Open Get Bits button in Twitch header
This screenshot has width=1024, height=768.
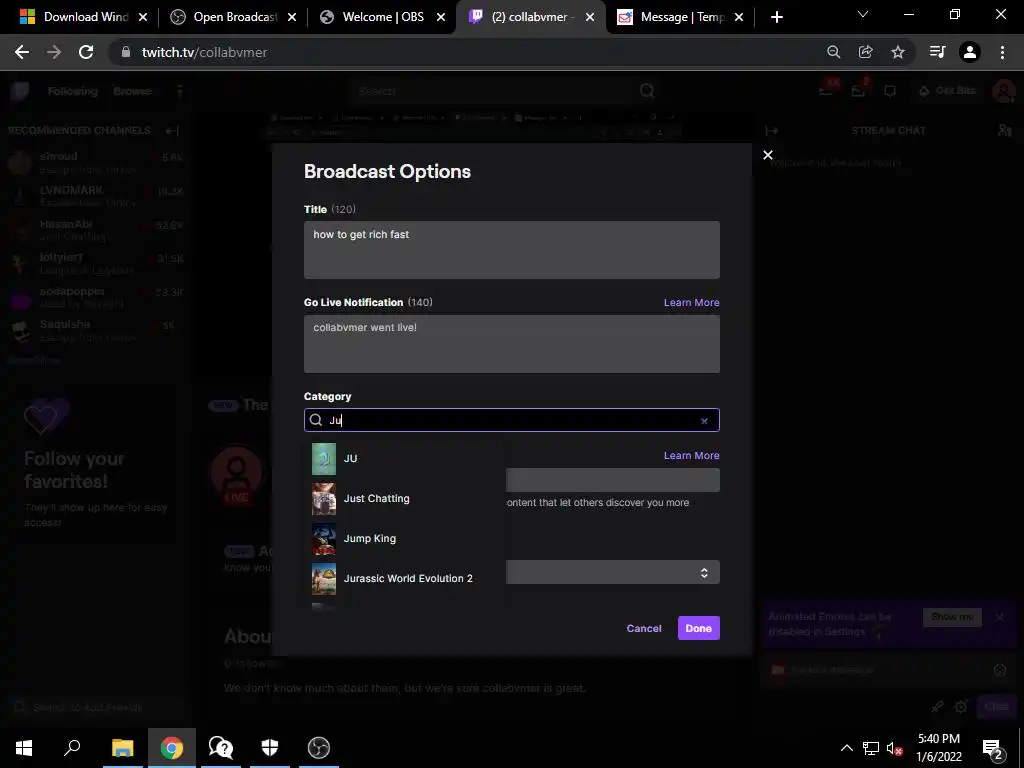point(947,91)
